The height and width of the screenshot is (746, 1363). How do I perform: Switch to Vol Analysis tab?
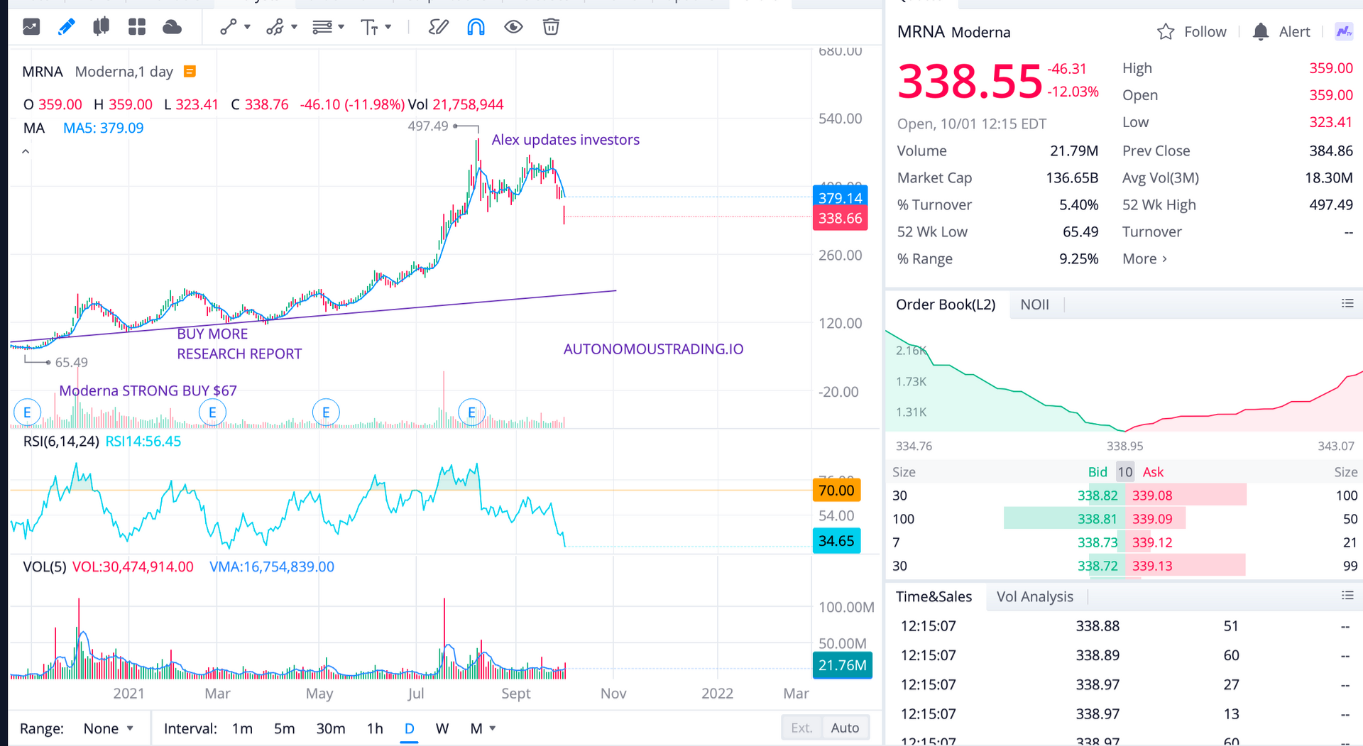click(x=1035, y=596)
